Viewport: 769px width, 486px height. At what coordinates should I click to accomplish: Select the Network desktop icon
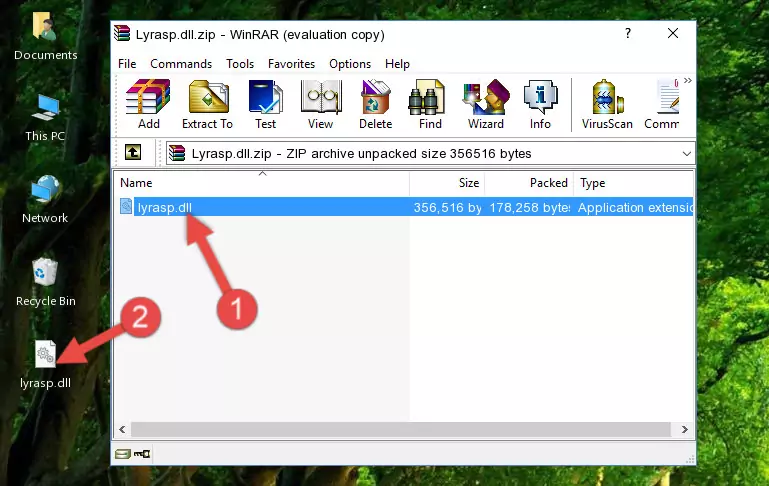pos(45,200)
